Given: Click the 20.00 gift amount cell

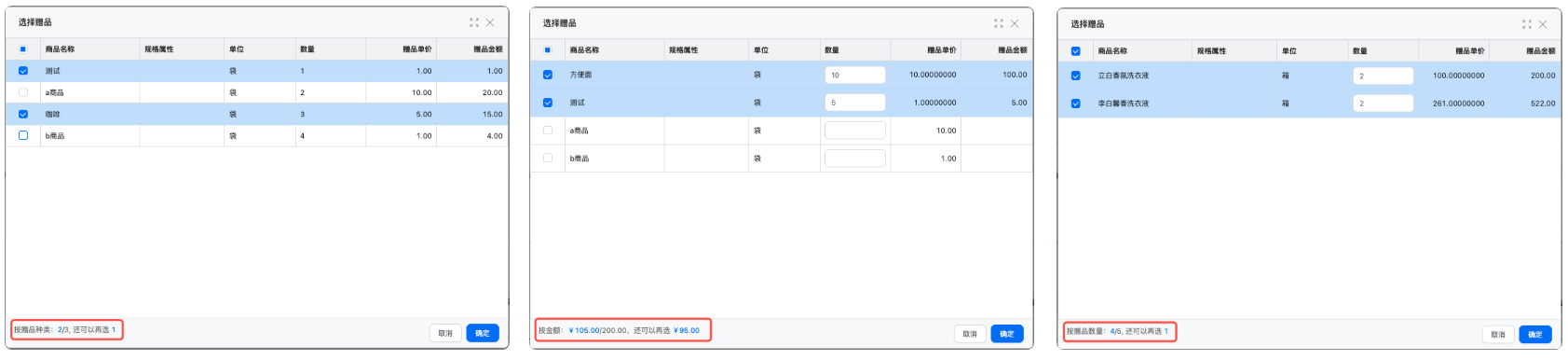Looking at the screenshot, I should (471, 92).
